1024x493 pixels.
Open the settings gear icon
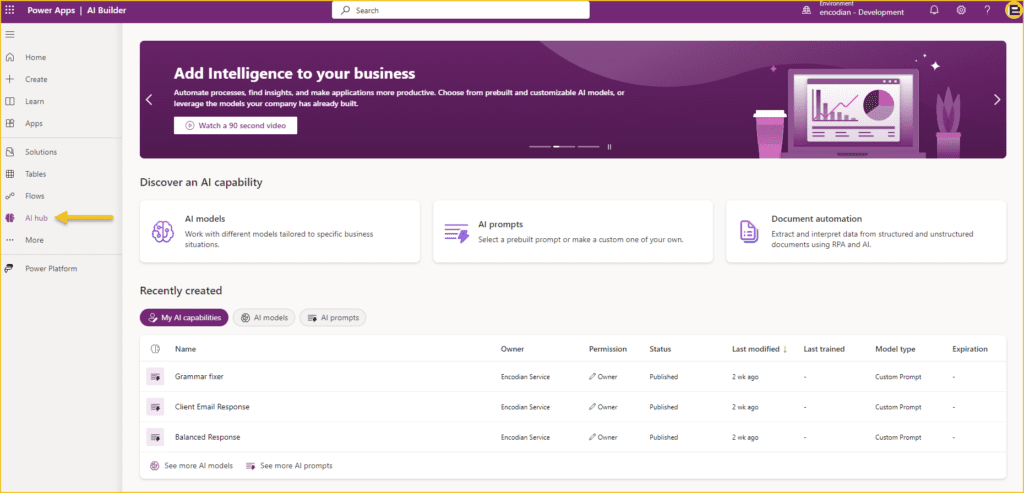[x=961, y=10]
